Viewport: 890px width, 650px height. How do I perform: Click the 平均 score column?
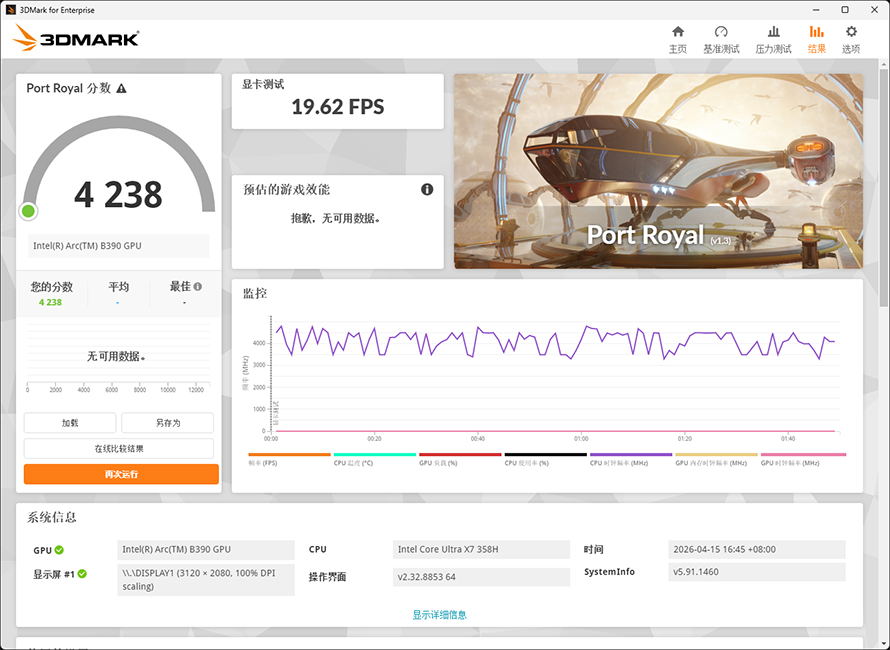tap(119, 293)
